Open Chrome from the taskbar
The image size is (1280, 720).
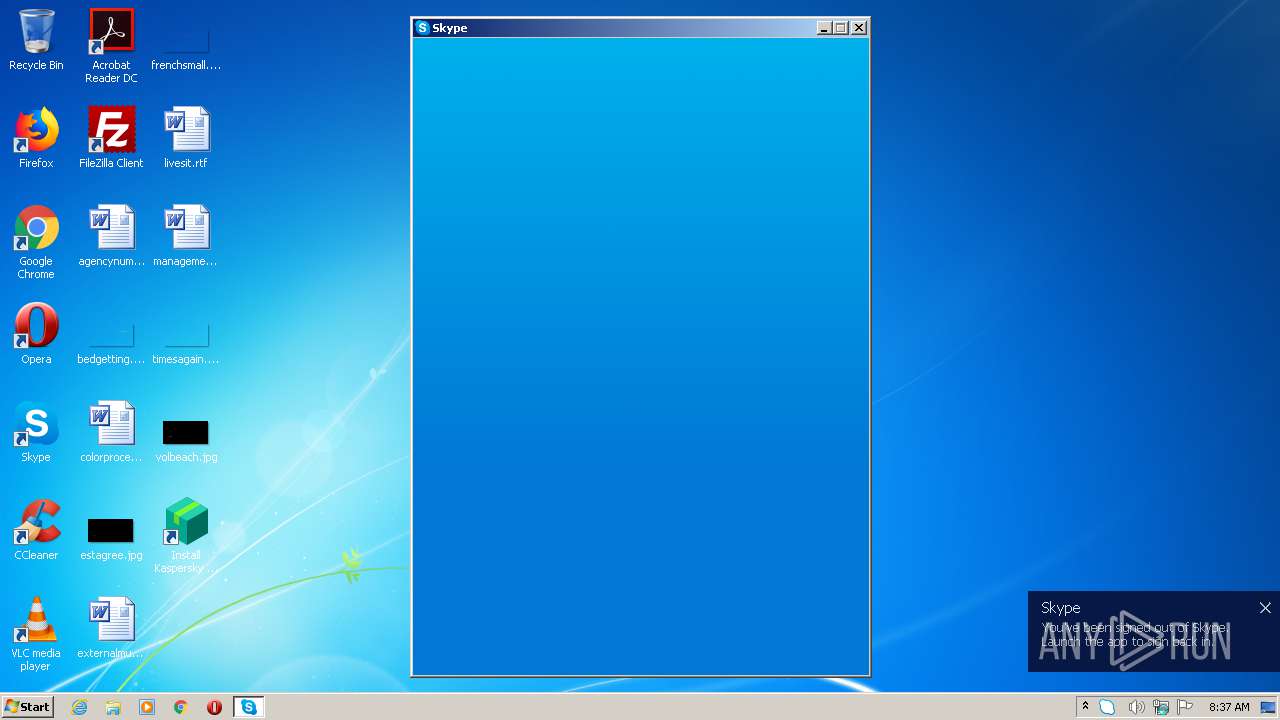pos(181,707)
